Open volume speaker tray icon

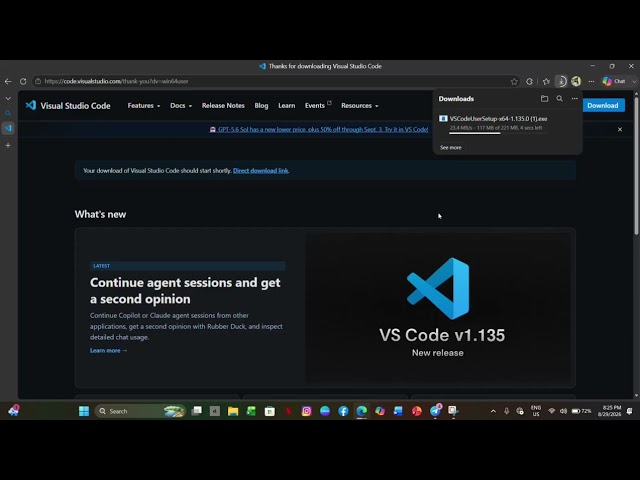(564, 411)
